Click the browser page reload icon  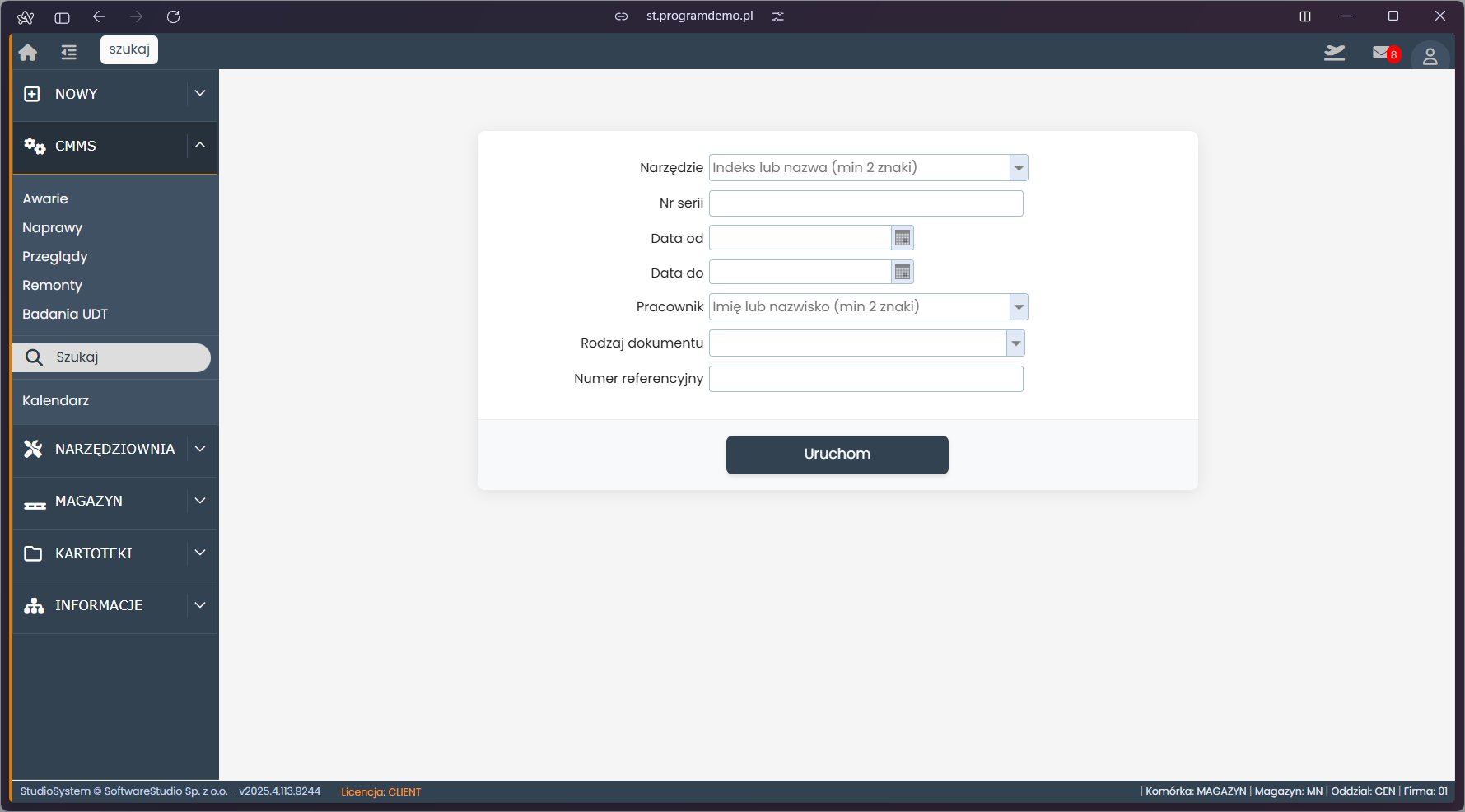pyautogui.click(x=173, y=16)
